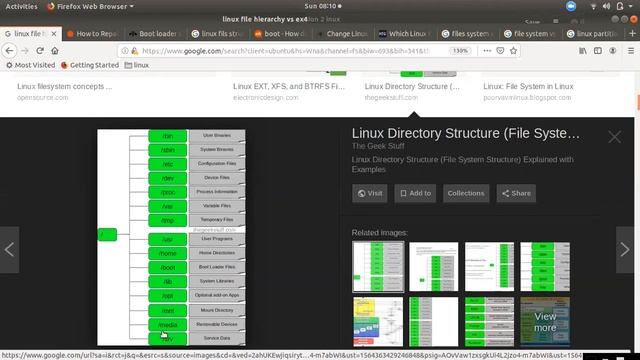Open the page actions three-dots menu
This screenshot has height=360, width=640.
[x=487, y=51]
